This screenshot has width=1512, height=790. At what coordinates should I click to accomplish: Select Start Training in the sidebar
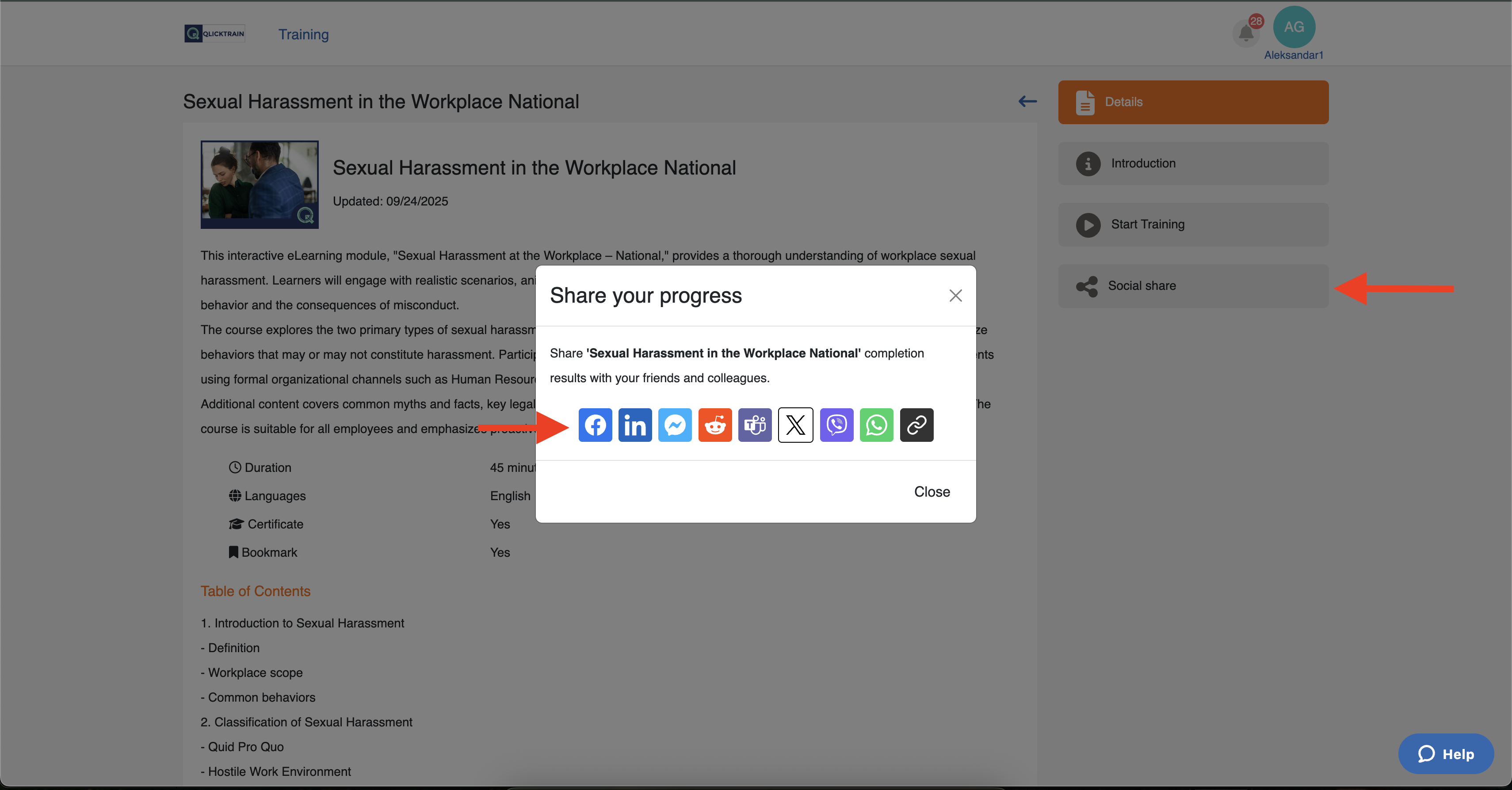[1193, 224]
